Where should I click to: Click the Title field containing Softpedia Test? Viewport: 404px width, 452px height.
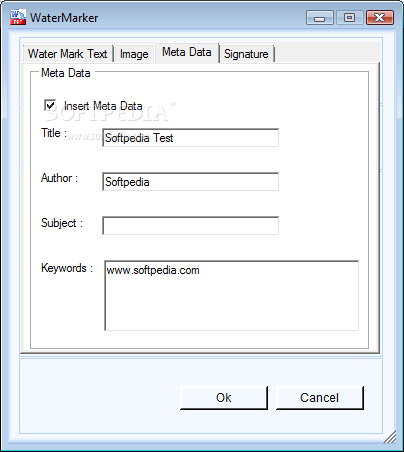190,138
